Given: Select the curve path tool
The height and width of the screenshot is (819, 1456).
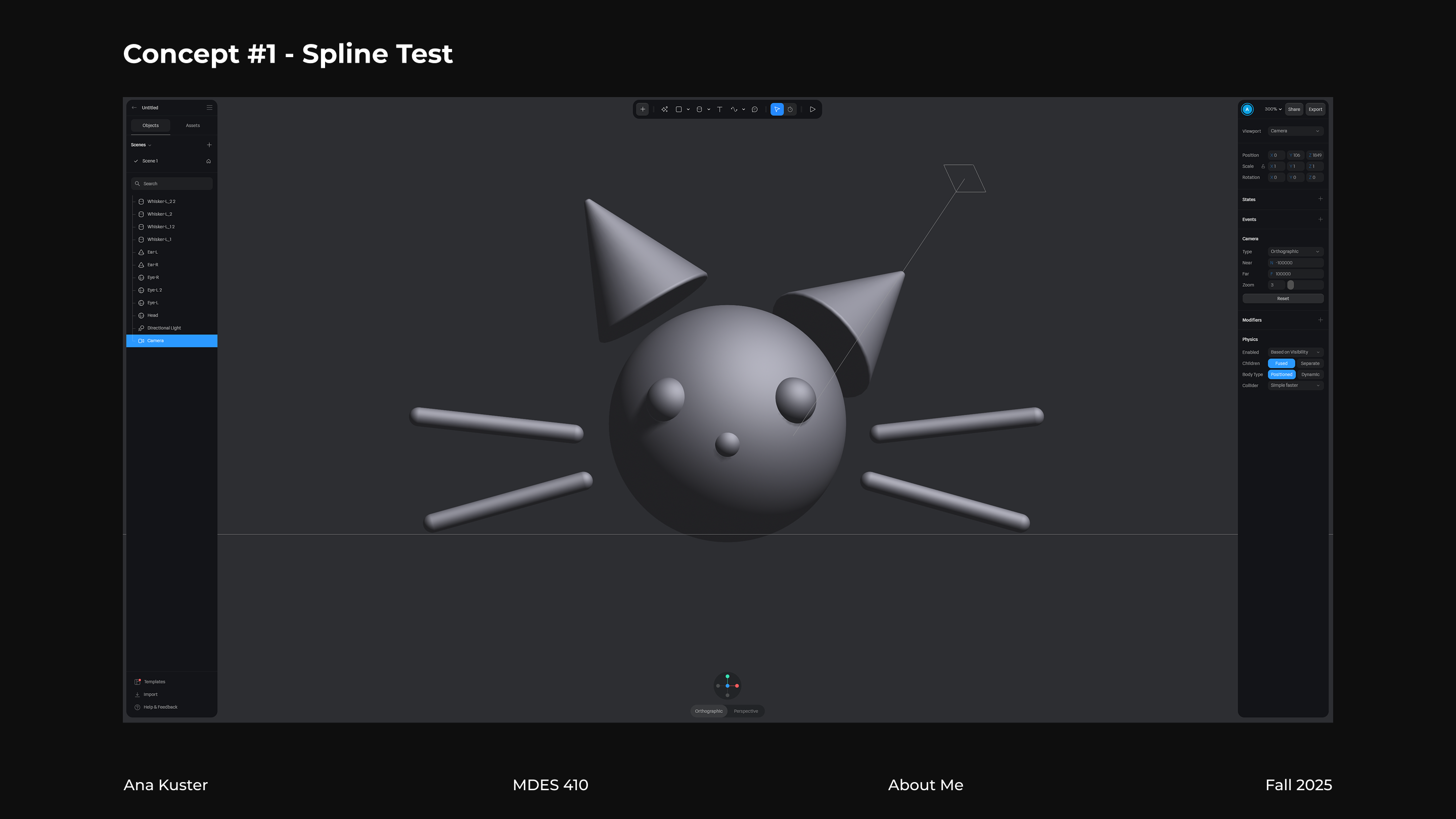Looking at the screenshot, I should (734, 109).
